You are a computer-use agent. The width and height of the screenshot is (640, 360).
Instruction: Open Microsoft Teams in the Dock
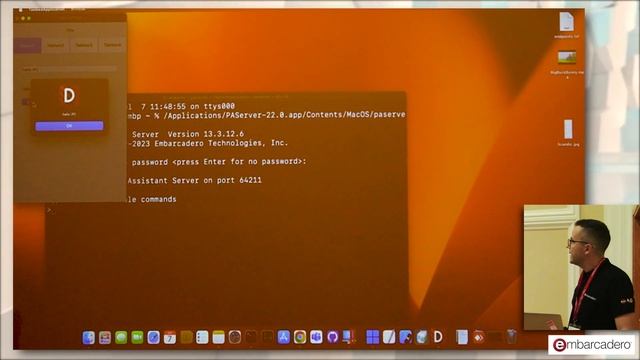point(316,337)
